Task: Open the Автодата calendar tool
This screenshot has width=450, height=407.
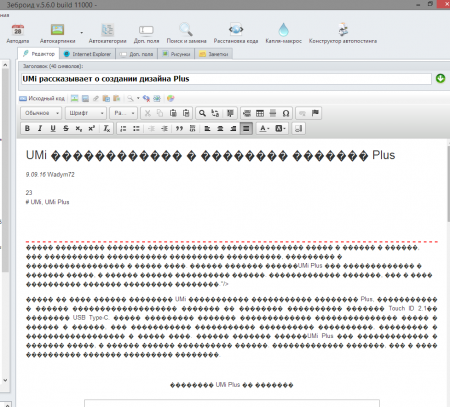Action: pyautogui.click(x=18, y=34)
